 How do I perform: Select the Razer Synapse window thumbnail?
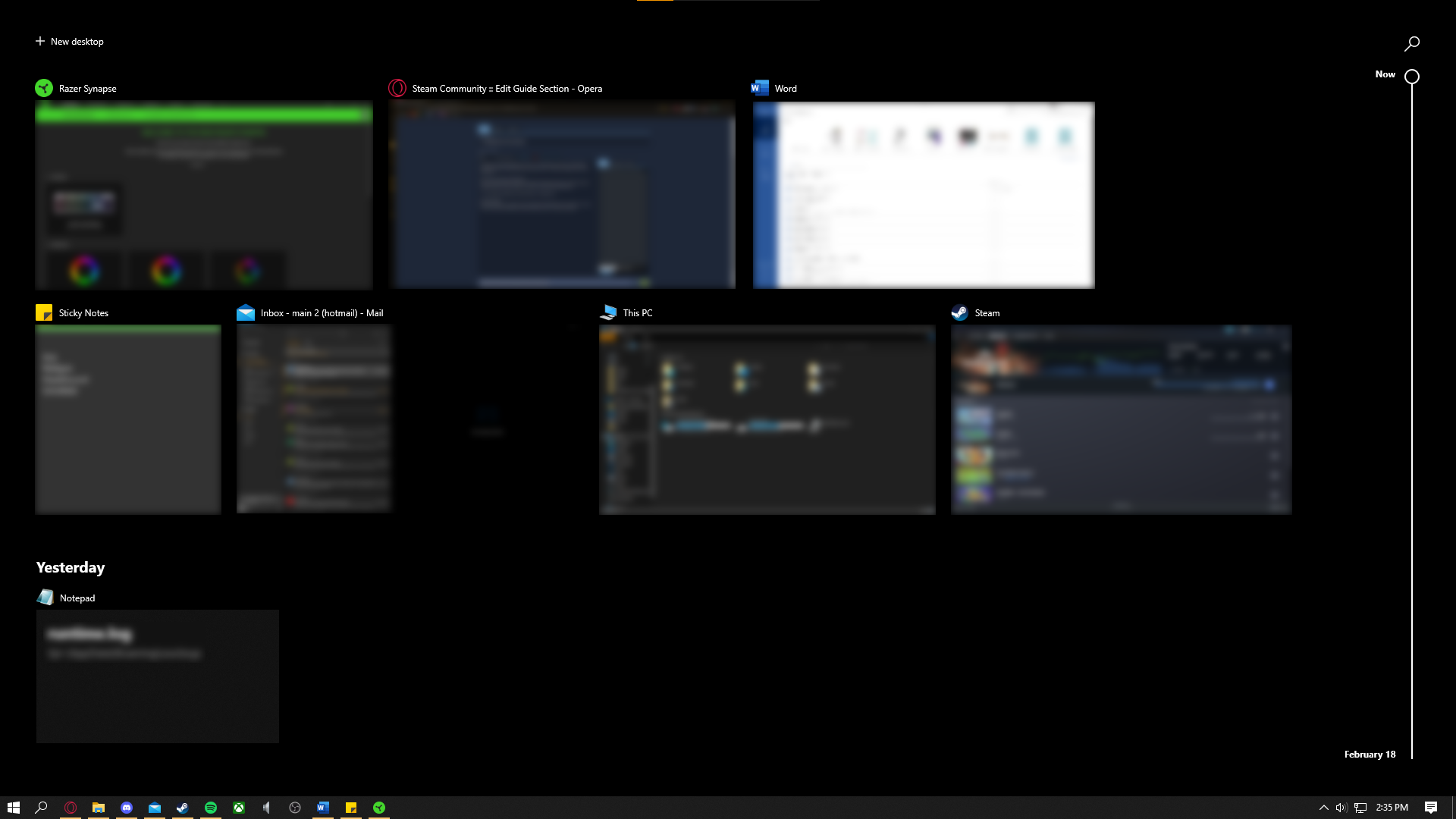(203, 195)
